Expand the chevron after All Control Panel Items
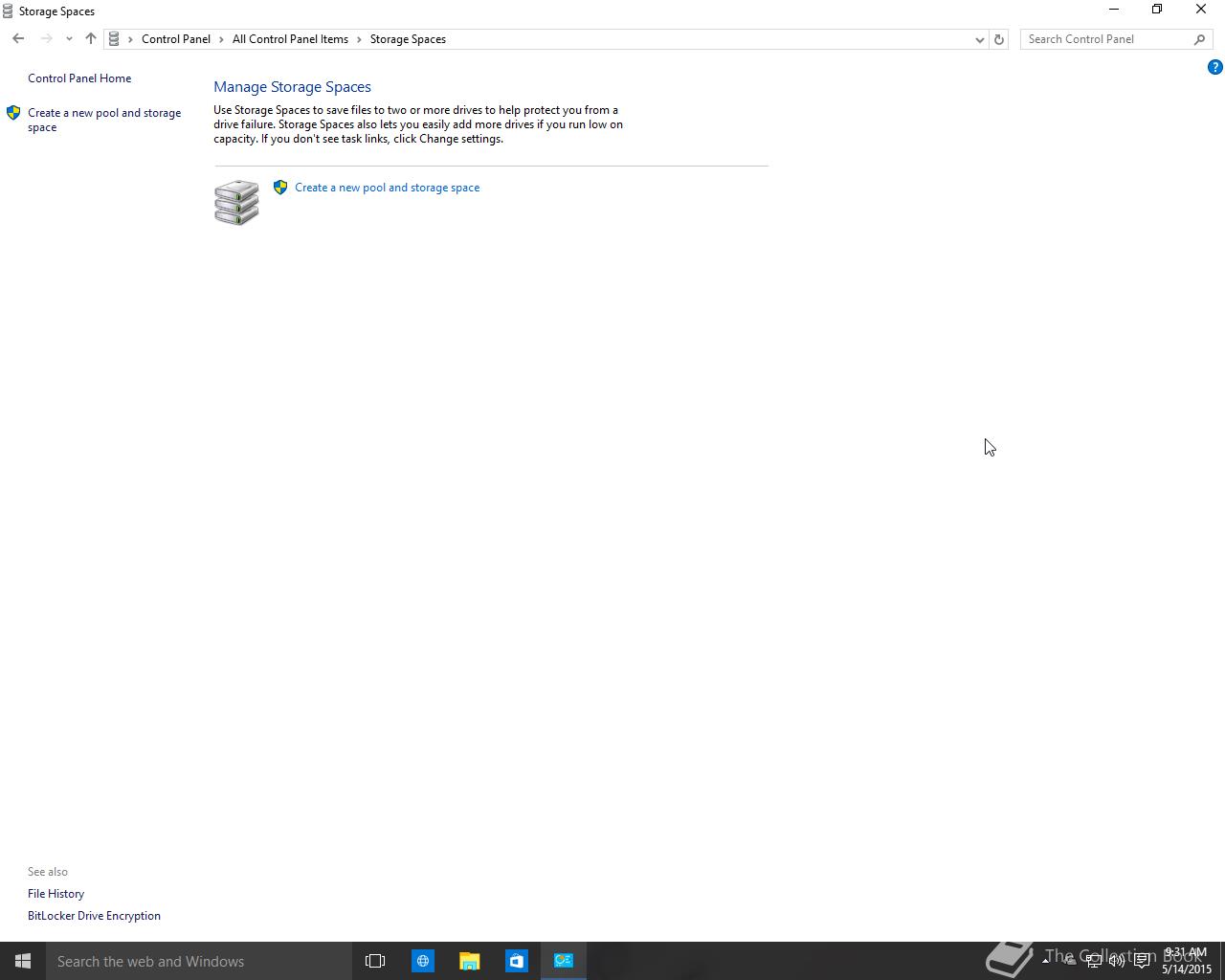This screenshot has height=980, width=1225. (x=360, y=39)
